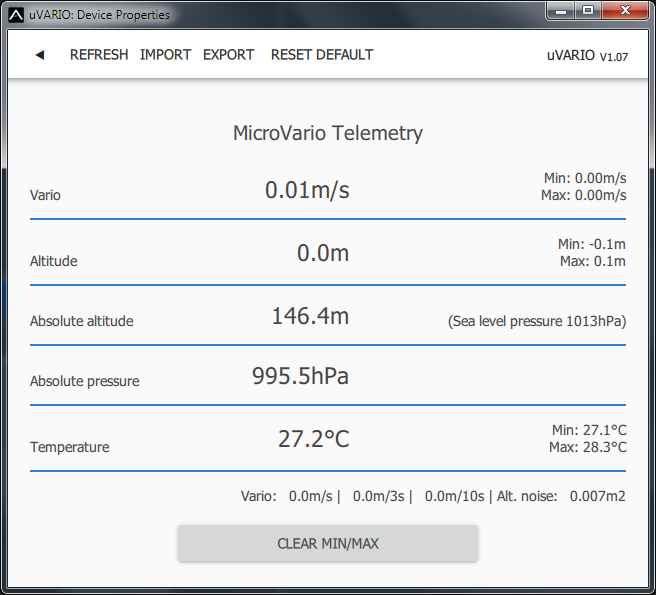Click the Altitude value 0.0m
656x595 pixels.
click(x=323, y=254)
